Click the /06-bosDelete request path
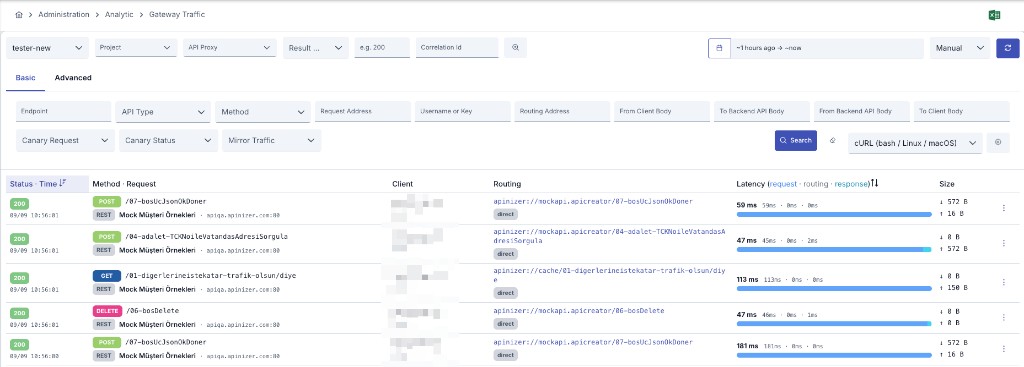This screenshot has height=367, width=1024. coord(152,311)
